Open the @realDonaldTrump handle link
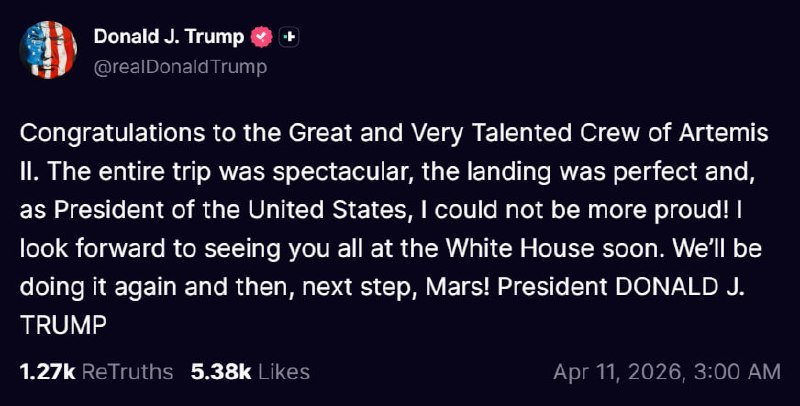Viewport: 800px width, 406px height. 180,67
